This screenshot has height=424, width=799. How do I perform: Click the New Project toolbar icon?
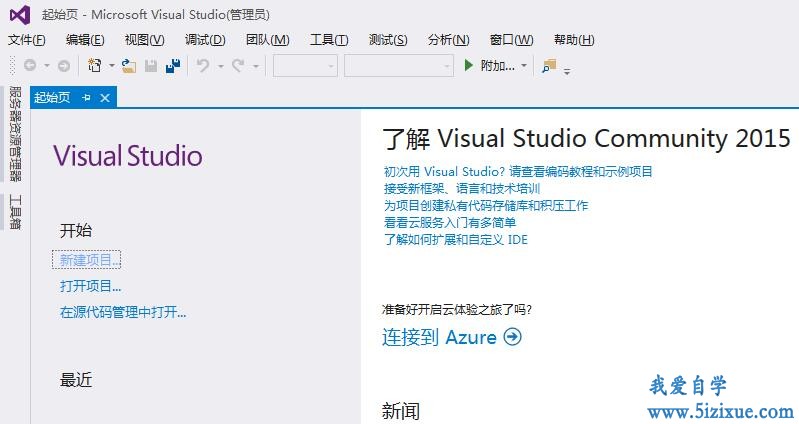tap(94, 65)
